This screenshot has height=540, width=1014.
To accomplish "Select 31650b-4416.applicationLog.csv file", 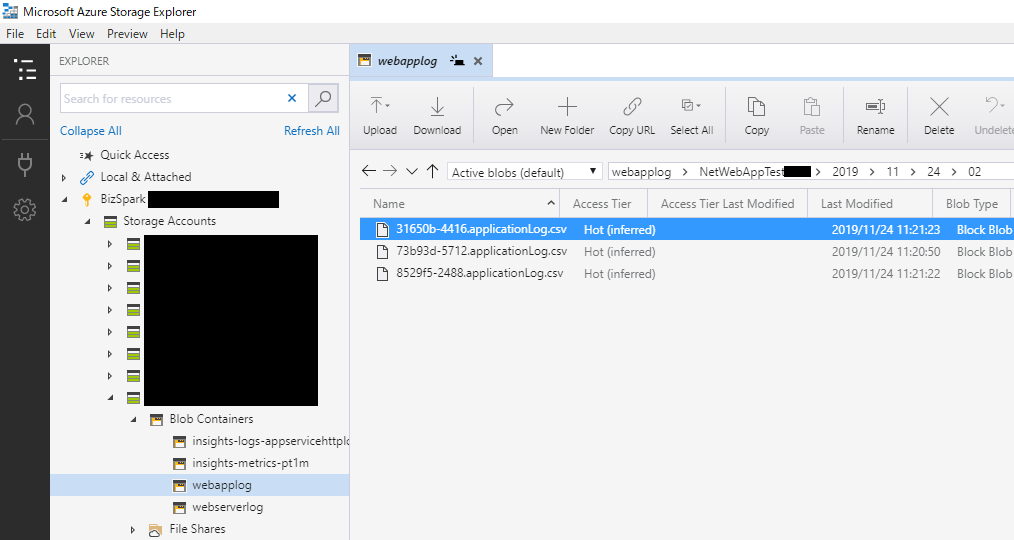I will pyautogui.click(x=687, y=230).
